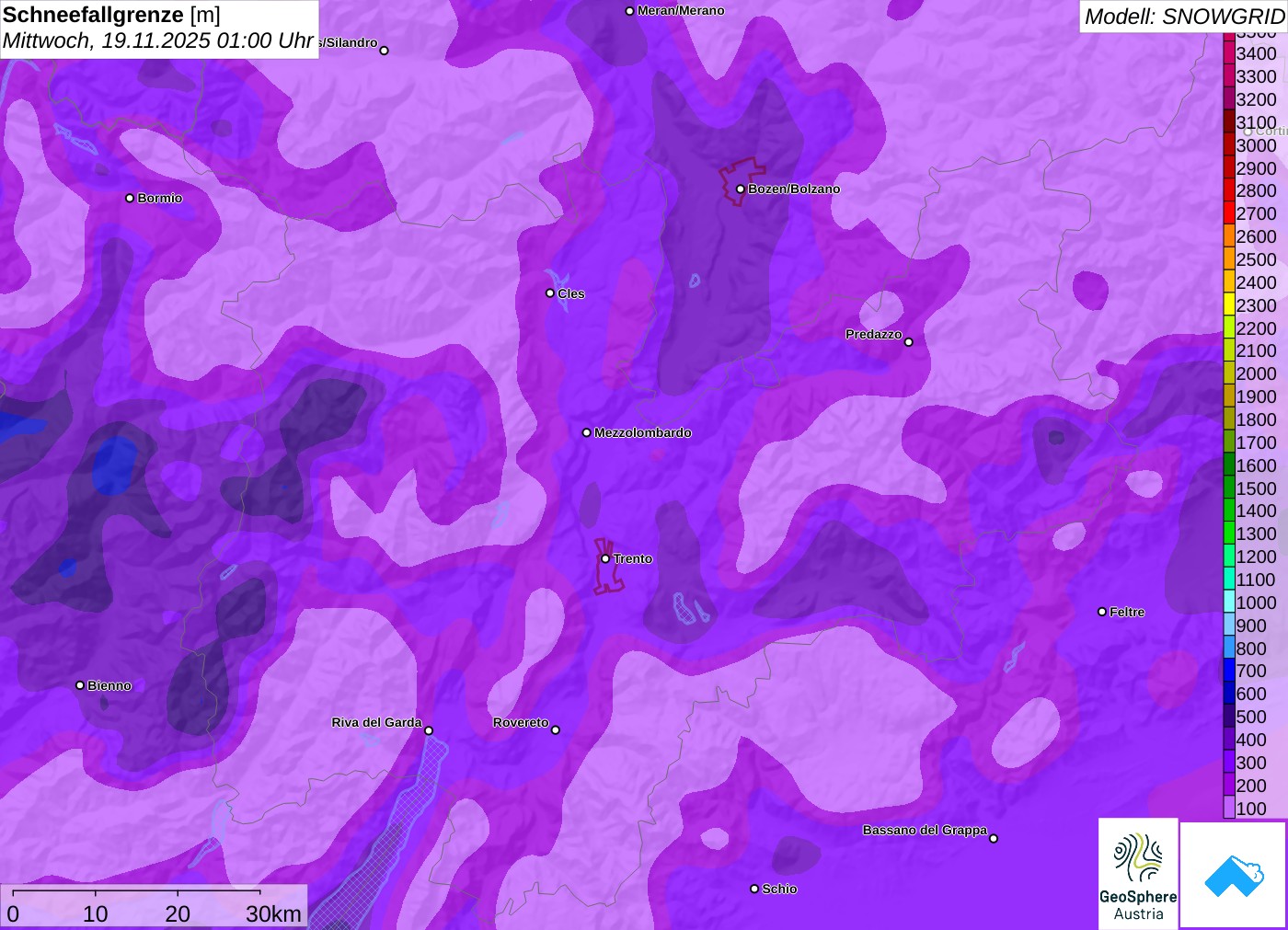1288x930 pixels.
Task: Click the 10 scale bar label
Action: click(x=96, y=913)
